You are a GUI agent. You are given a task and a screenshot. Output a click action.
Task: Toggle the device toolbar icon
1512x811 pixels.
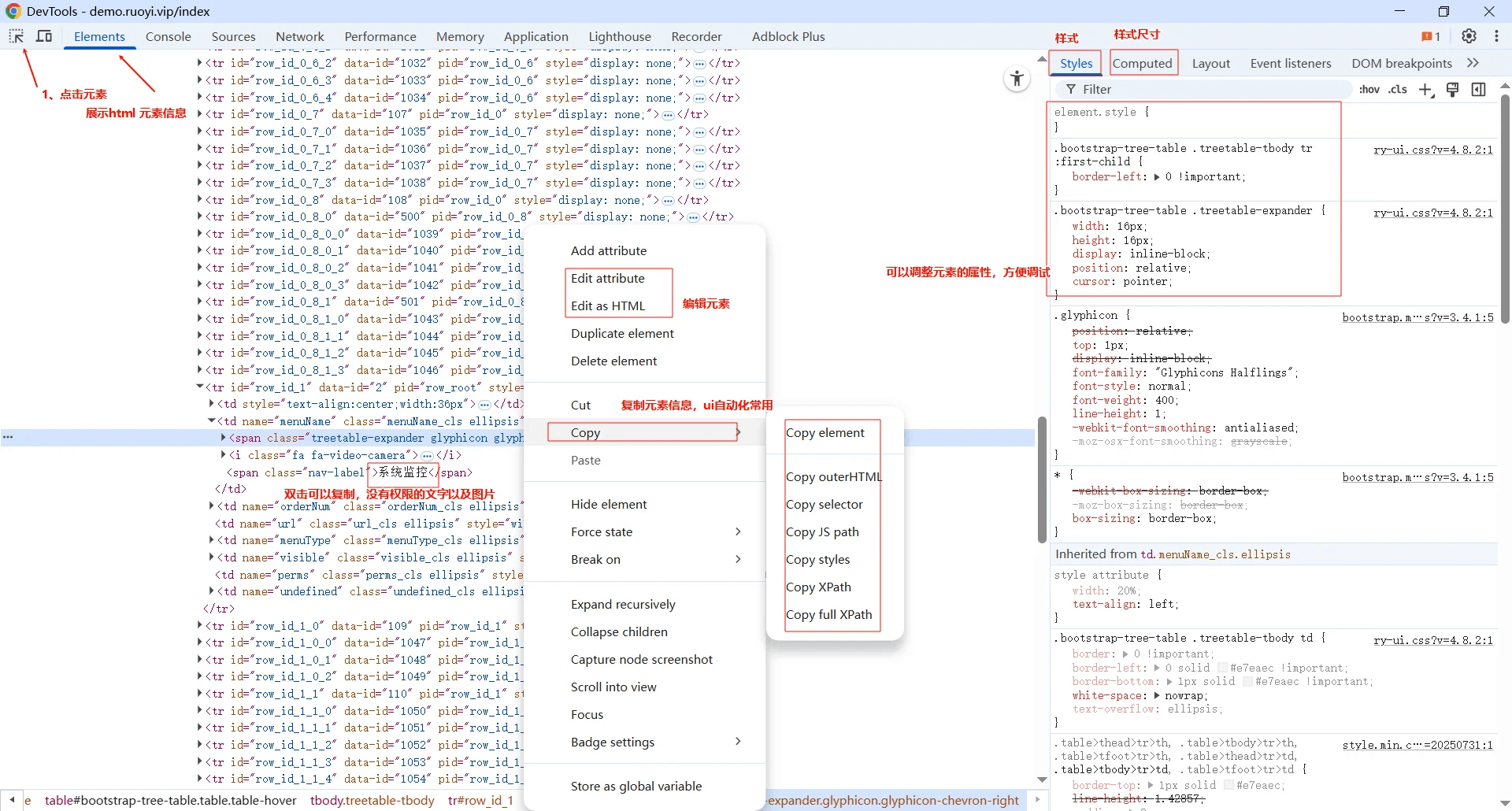point(44,36)
